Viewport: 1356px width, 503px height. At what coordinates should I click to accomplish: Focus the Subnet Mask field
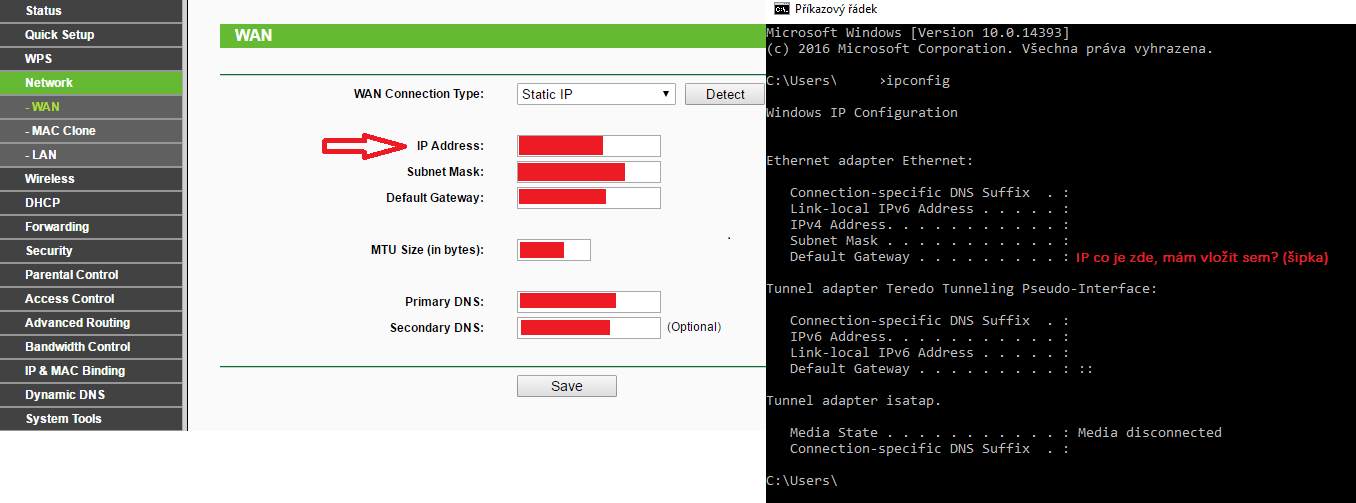(x=588, y=172)
